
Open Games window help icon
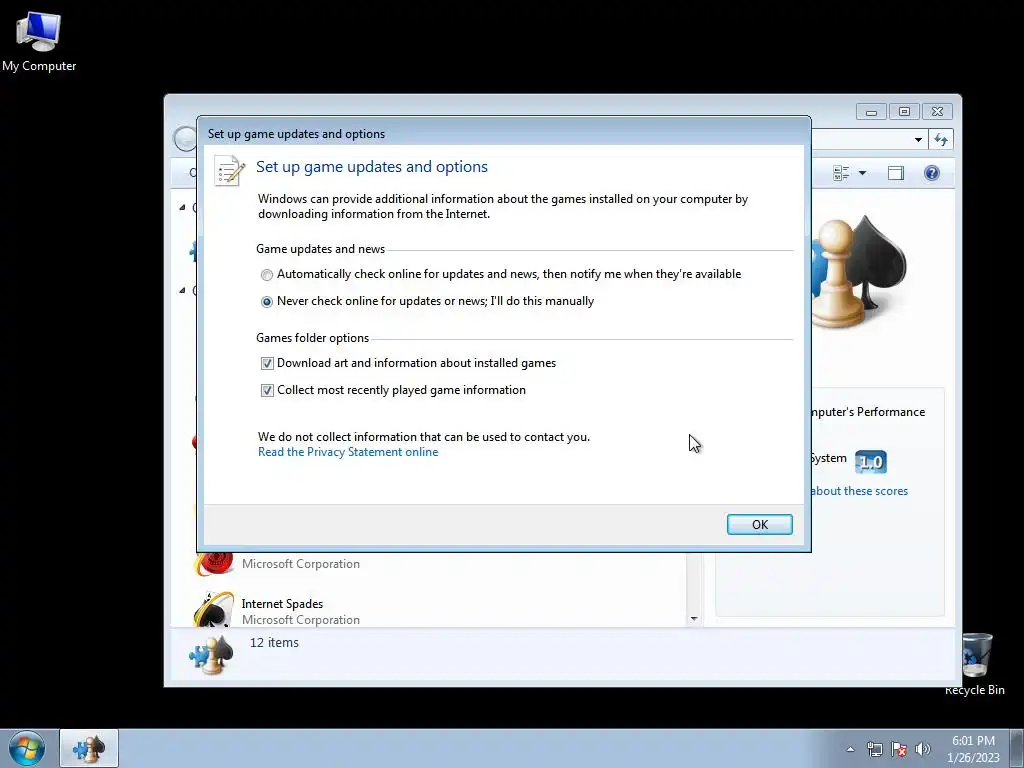point(932,173)
